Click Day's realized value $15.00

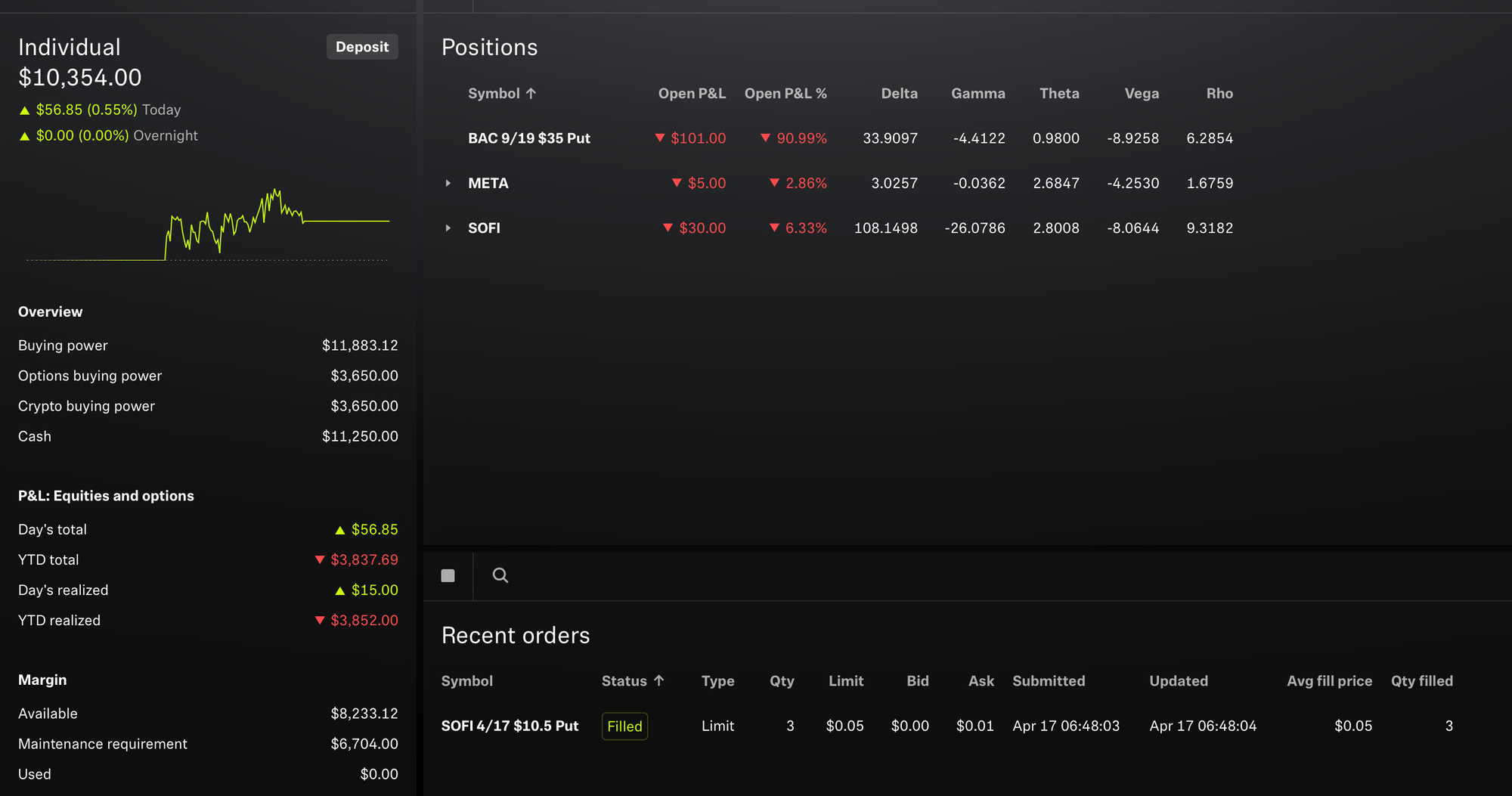(367, 590)
